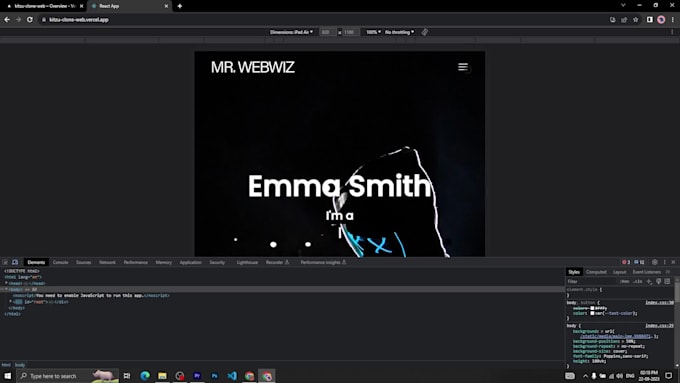Open a new browser tab
The image size is (680, 383).
(180, 6)
